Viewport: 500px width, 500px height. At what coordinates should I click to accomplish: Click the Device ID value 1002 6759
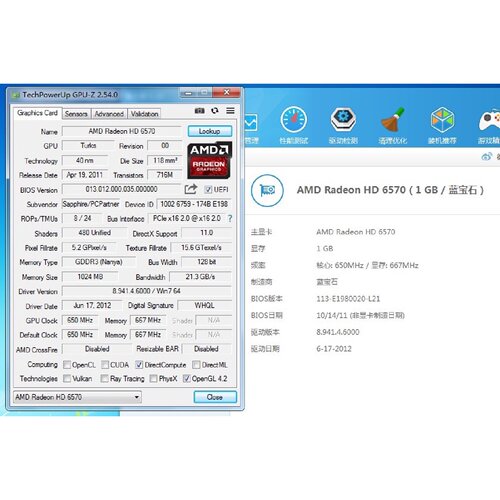click(194, 204)
